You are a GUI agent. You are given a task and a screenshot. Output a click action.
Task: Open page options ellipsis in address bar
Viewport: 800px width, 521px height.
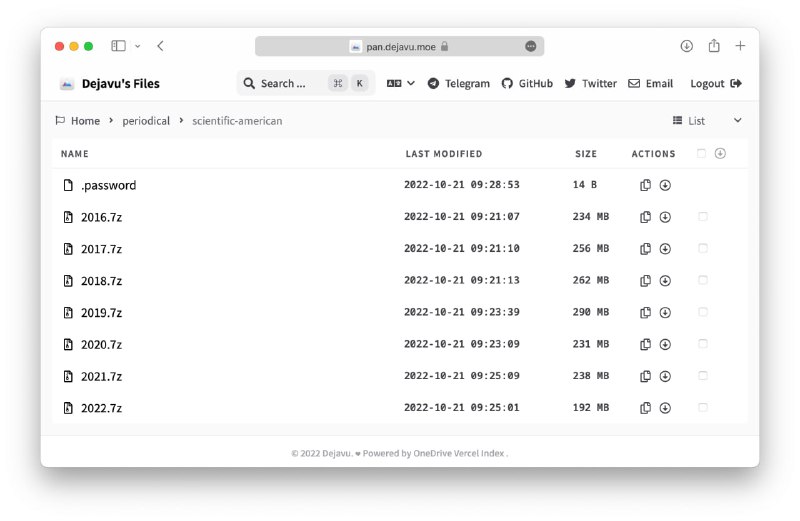pyautogui.click(x=531, y=46)
